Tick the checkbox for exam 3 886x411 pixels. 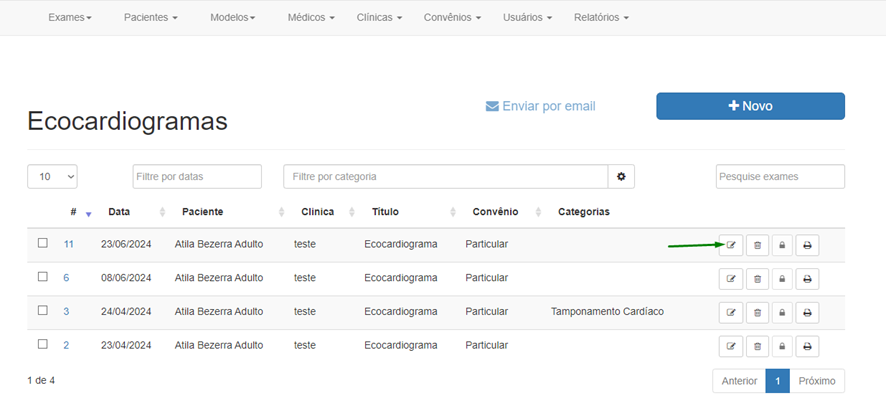[x=42, y=310]
